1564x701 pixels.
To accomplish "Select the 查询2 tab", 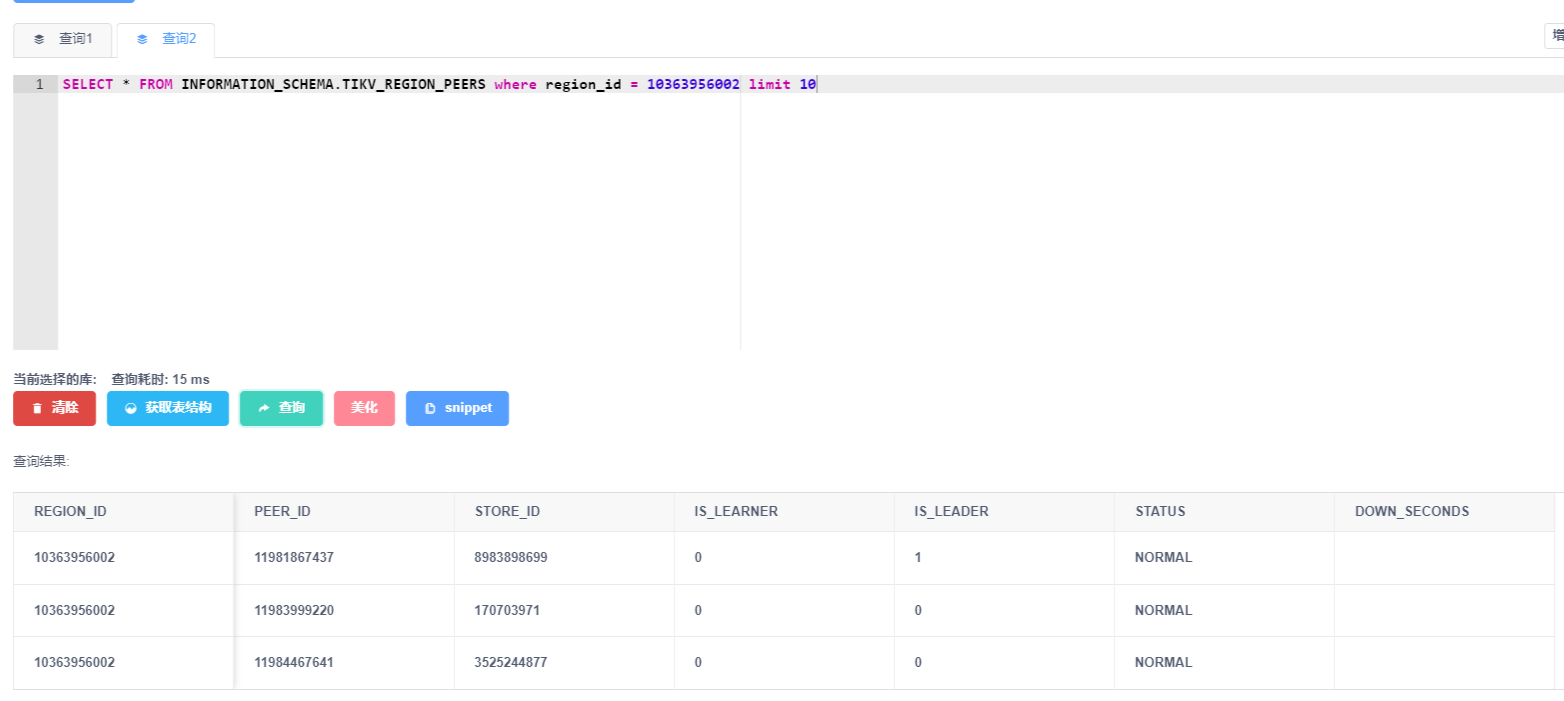I will pos(166,39).
